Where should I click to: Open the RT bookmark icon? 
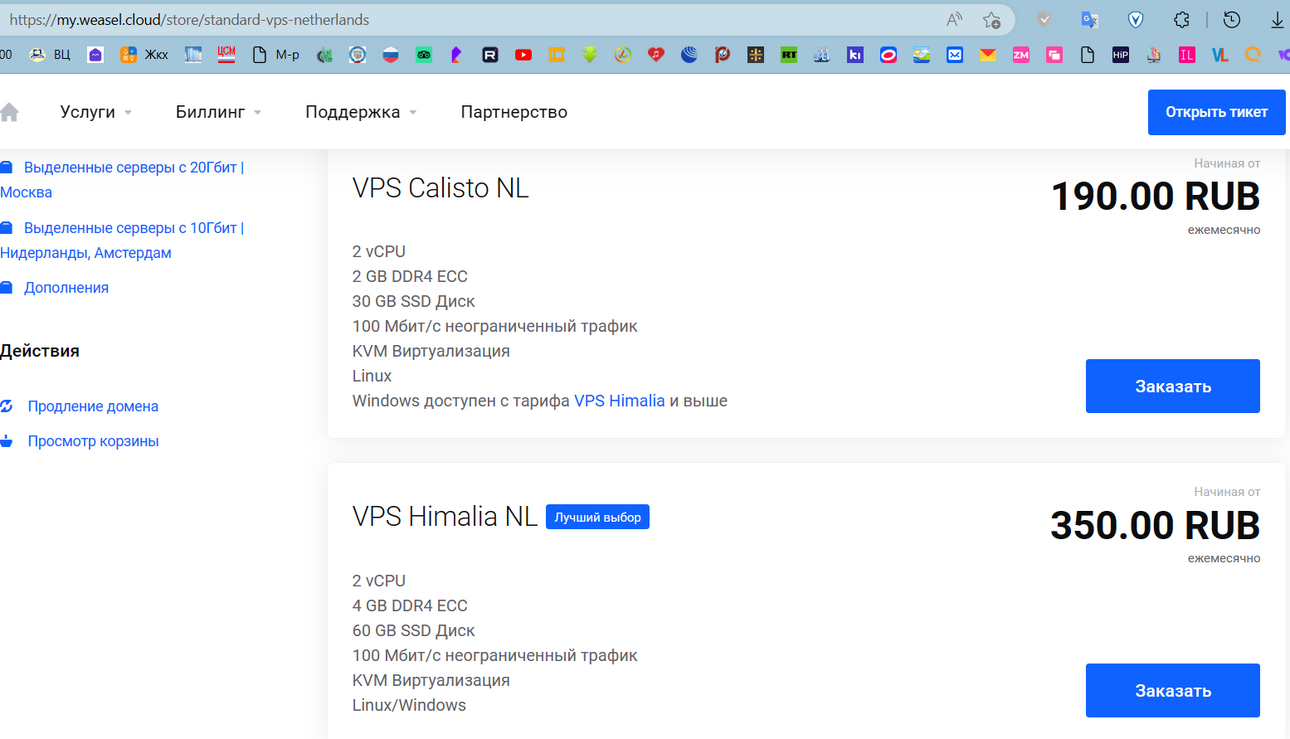789,55
